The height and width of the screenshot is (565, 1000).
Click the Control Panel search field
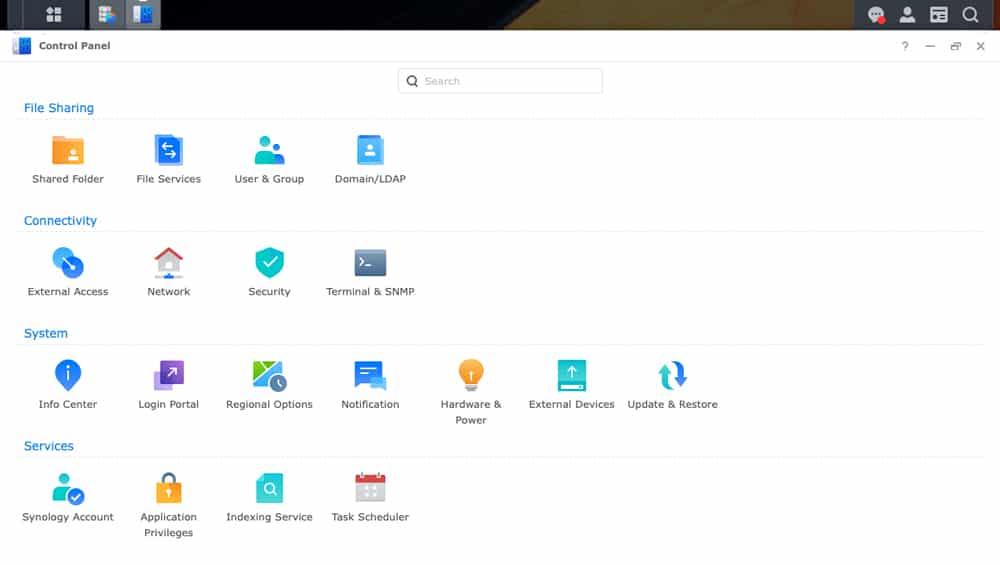[500, 81]
